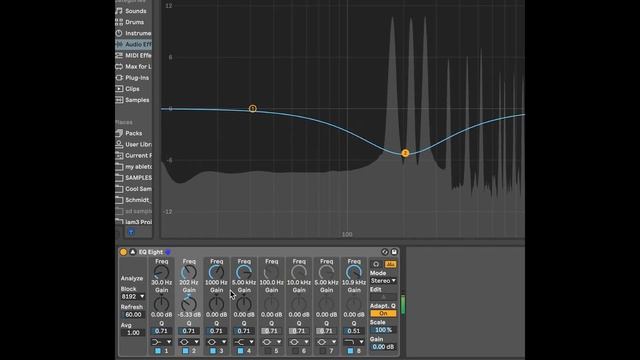Screen dimensions: 640x360
Task: Click the band 3 Freq knob at 1000 Hz
Action: 216,272
